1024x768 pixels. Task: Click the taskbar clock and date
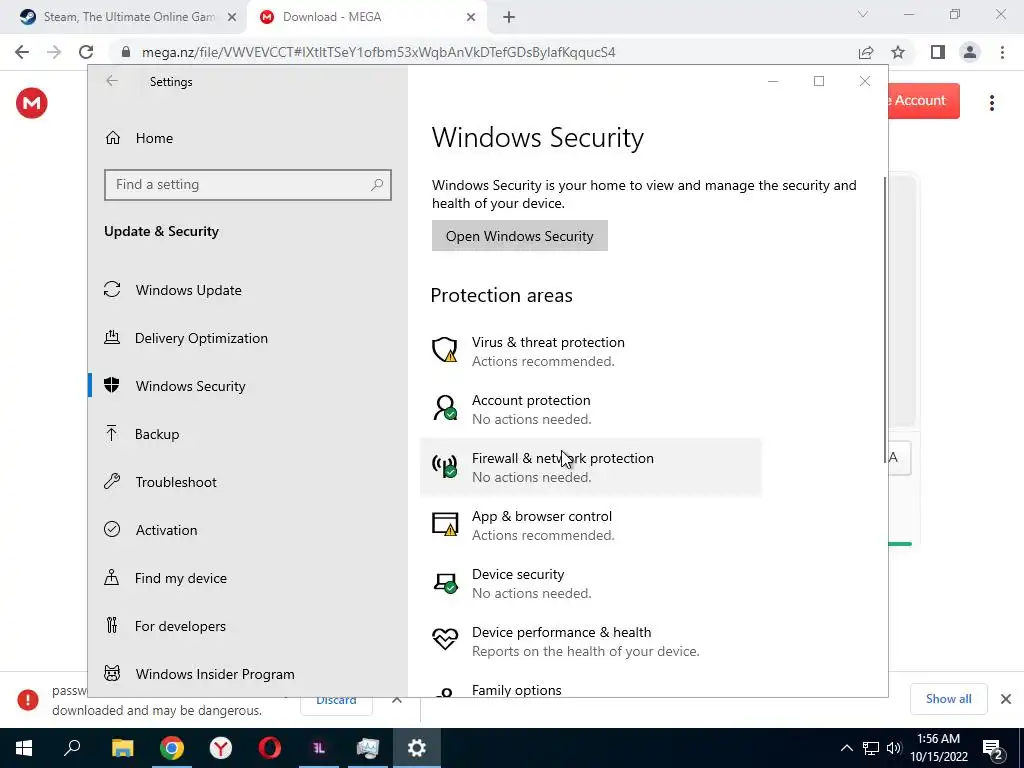938,748
